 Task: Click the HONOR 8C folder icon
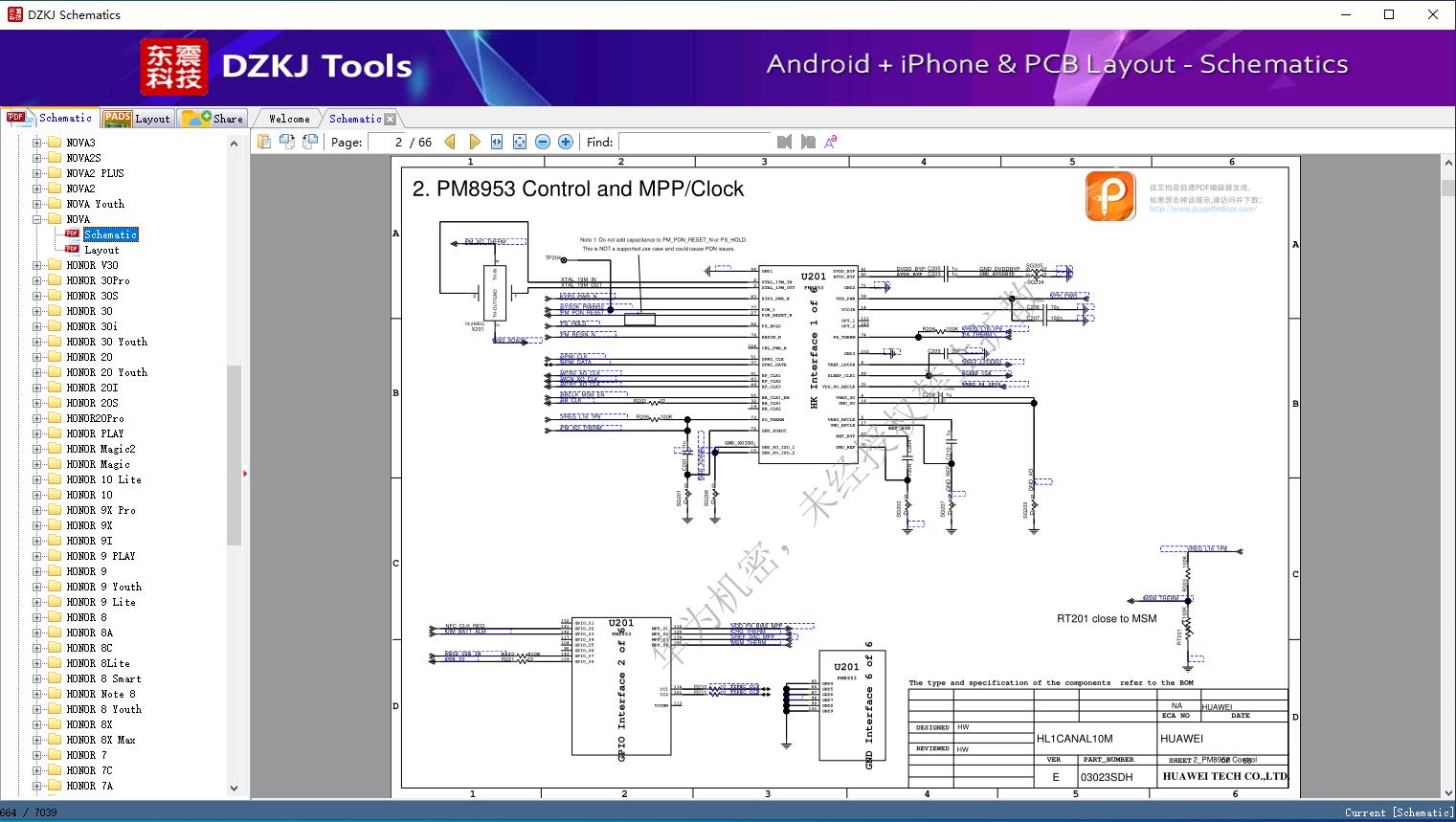(x=54, y=648)
